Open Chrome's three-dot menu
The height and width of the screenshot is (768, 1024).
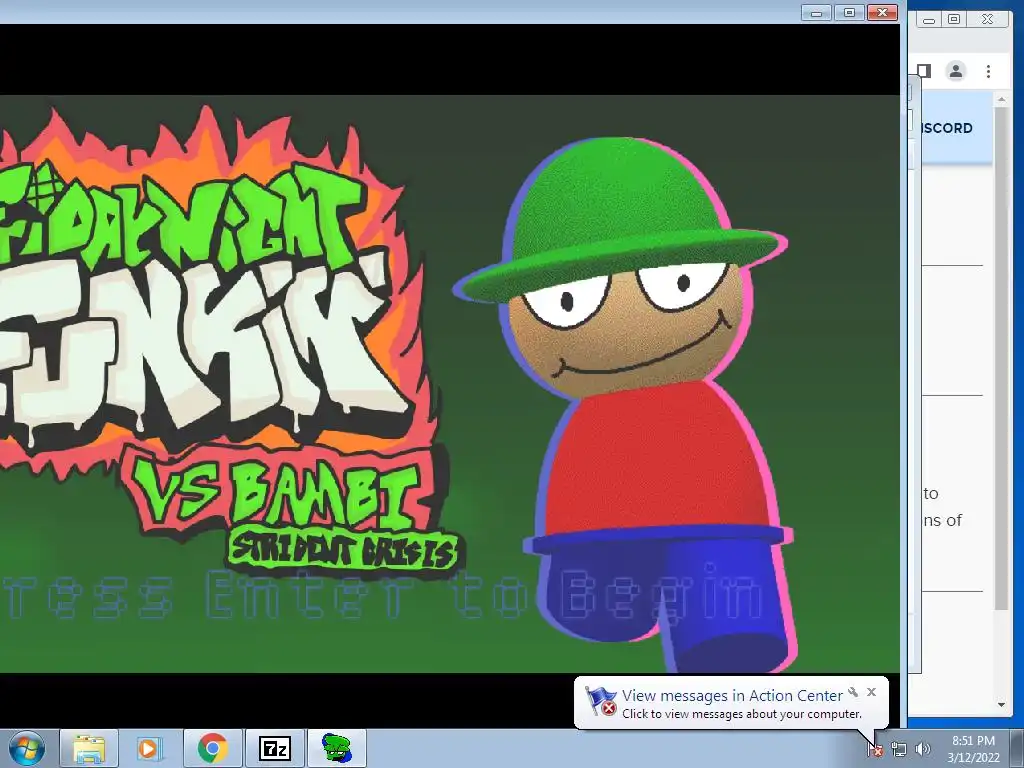pyautogui.click(x=988, y=71)
